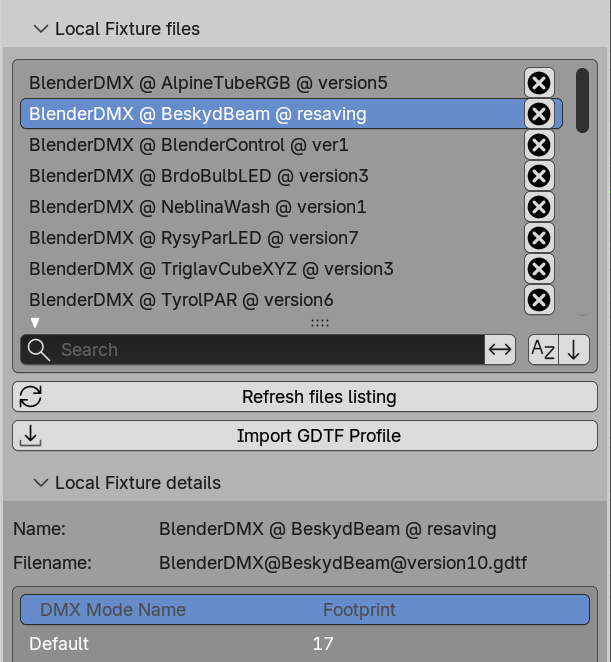Delete the AlpineTubeRGB fixture file
The image size is (611, 662).
539,83
